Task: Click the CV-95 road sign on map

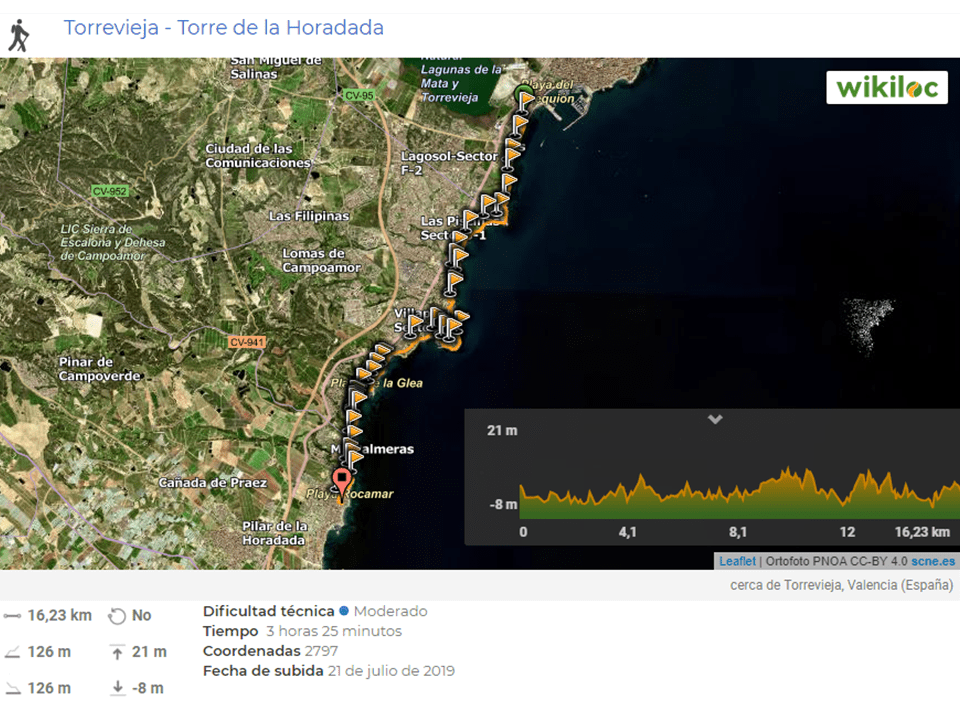Action: pos(358,95)
